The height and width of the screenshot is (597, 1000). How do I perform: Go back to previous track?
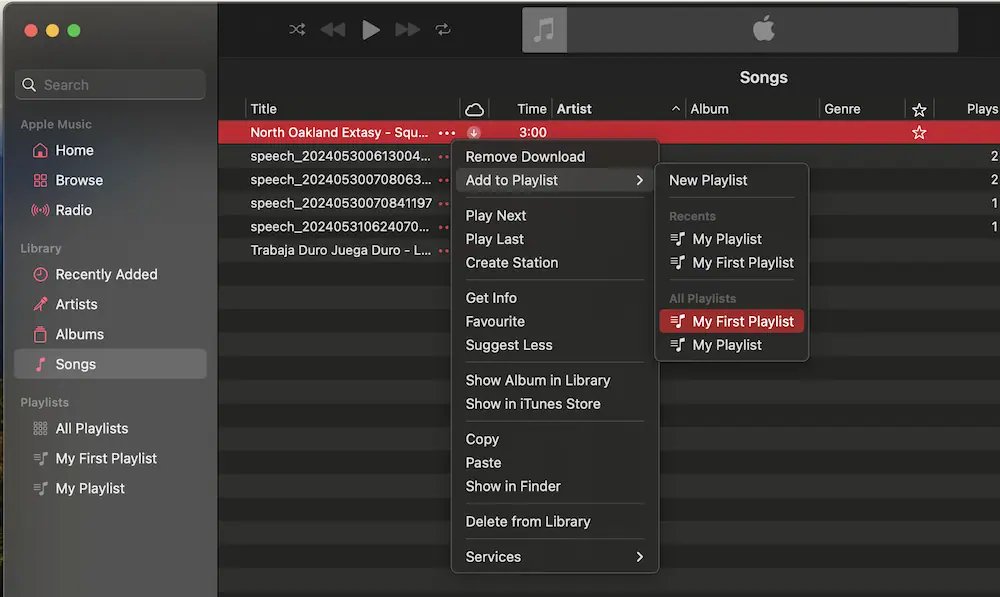[333, 29]
